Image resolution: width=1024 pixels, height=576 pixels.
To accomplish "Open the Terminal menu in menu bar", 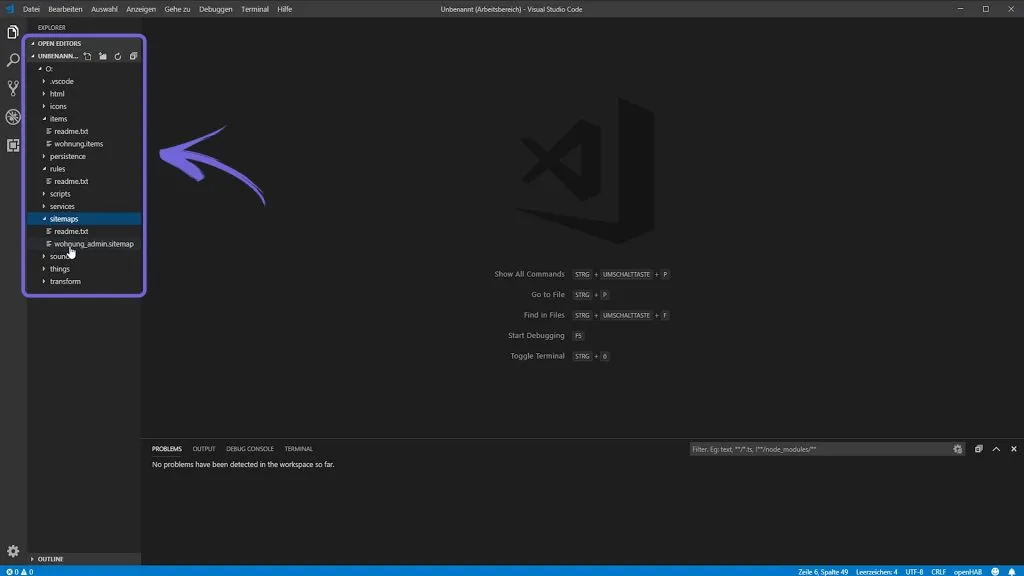I will [x=255, y=9].
